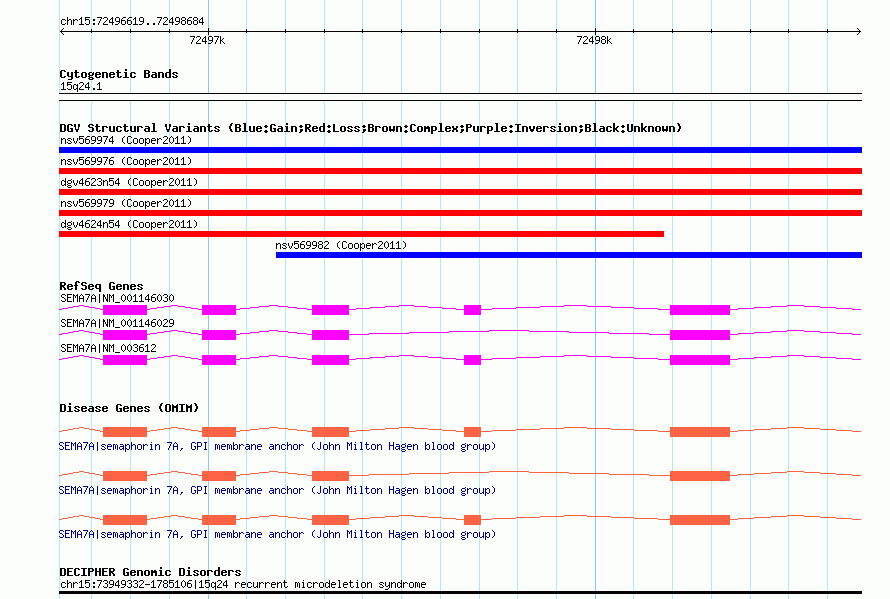Image resolution: width=890 pixels, height=599 pixels.
Task: Select the blue gain bar under nsv569974
Action: pyautogui.click(x=460, y=150)
